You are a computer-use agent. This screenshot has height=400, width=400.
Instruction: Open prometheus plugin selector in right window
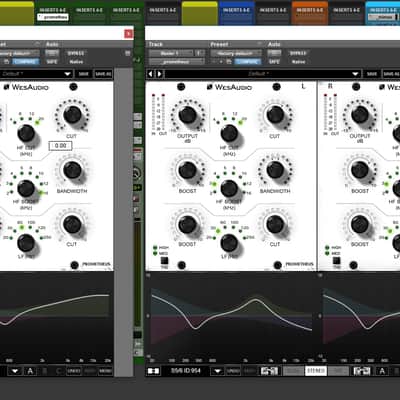177,62
